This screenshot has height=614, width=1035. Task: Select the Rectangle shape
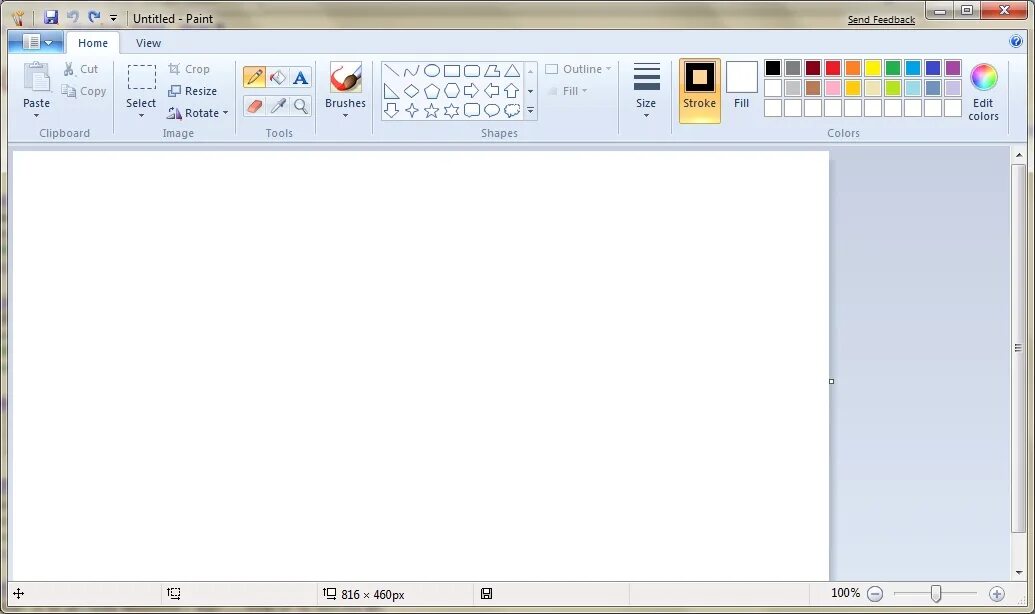tap(451, 71)
